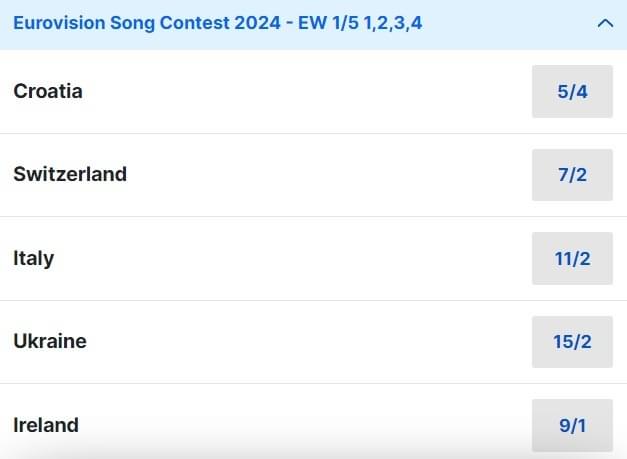This screenshot has width=627, height=459.
Task: Click the Italy selection name
Action: coord(34,258)
